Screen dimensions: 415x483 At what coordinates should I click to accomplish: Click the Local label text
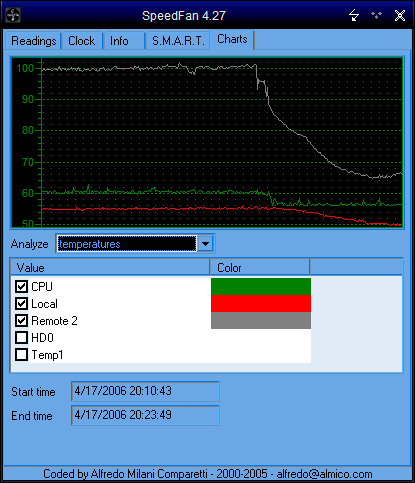click(44, 304)
